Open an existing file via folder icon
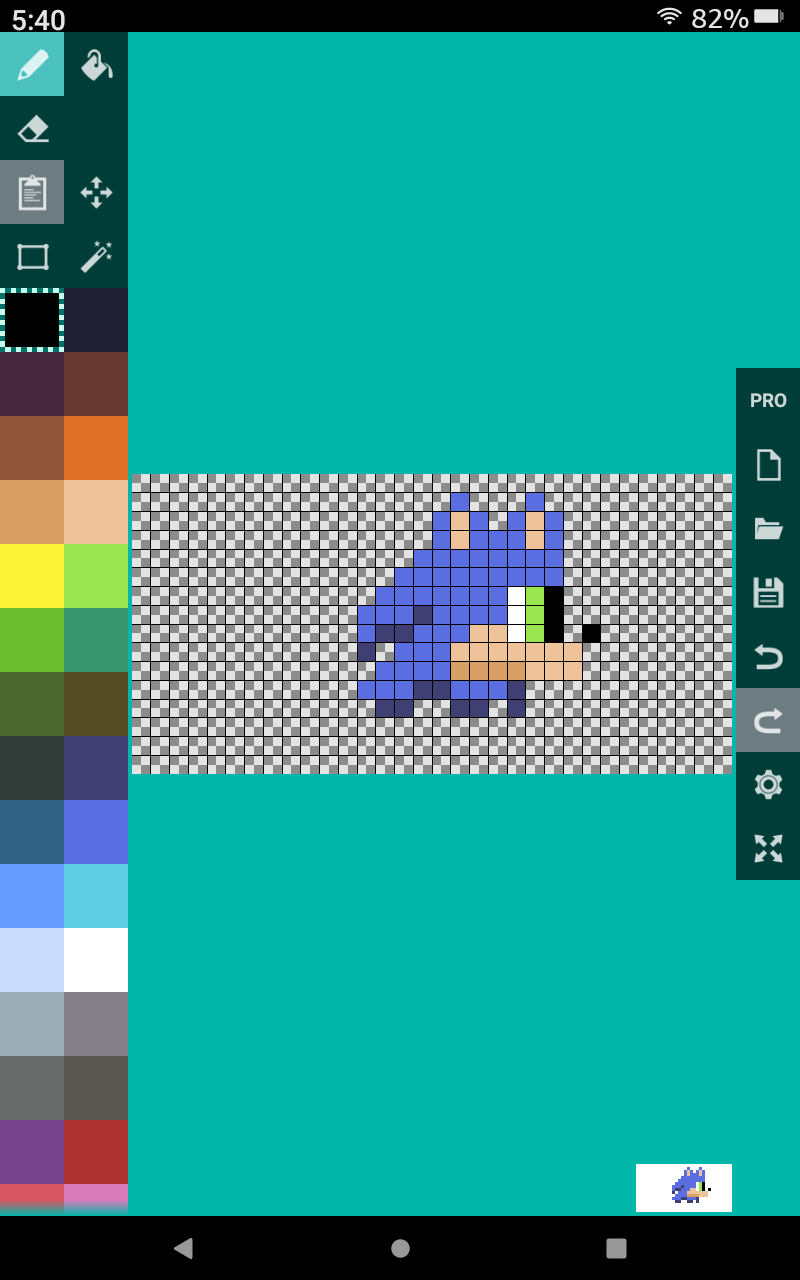This screenshot has height=1280, width=800. tap(768, 528)
